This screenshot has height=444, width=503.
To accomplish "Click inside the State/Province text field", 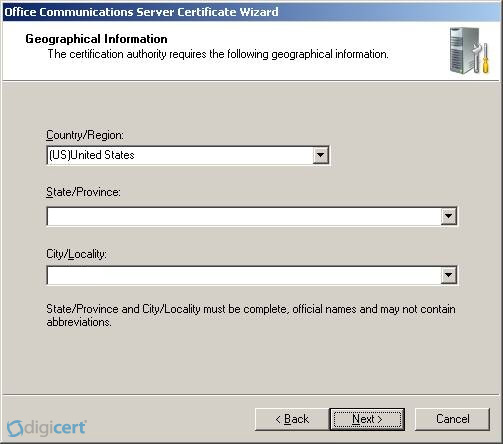I will [x=244, y=216].
